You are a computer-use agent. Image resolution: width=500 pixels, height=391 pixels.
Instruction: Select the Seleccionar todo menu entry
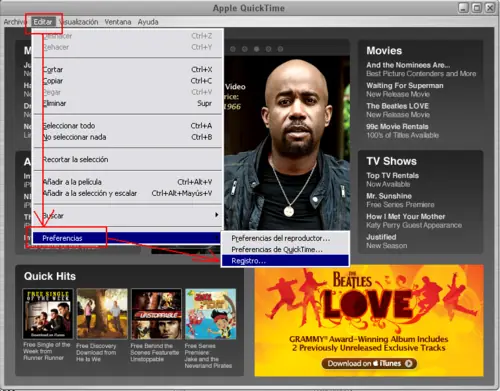pos(127,126)
